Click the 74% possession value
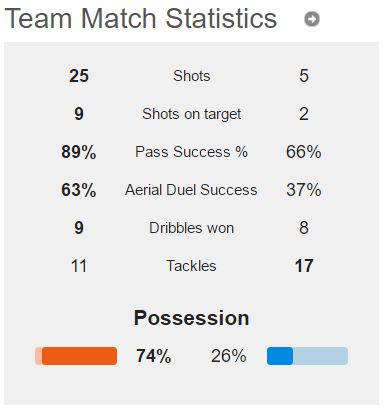The height and width of the screenshot is (419, 385). tap(154, 356)
